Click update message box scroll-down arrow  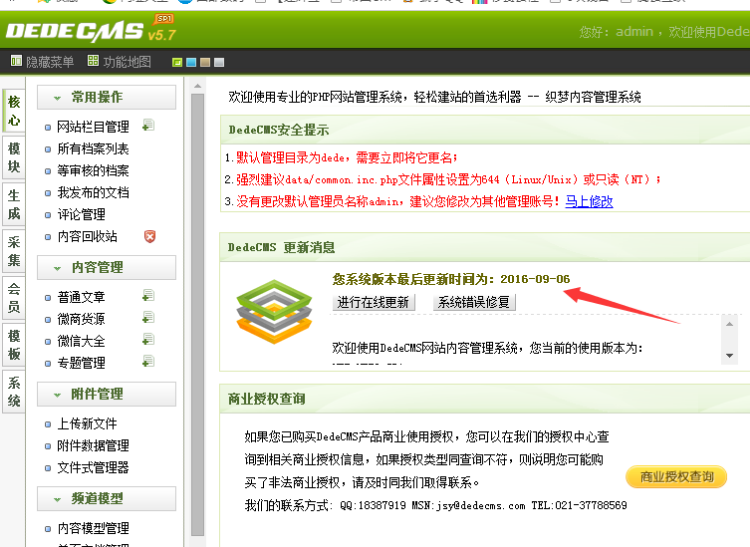(729, 355)
